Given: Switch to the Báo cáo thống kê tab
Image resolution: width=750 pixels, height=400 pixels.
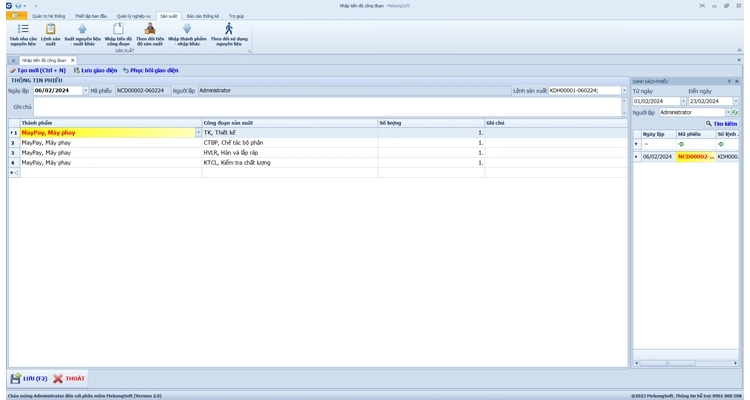Looking at the screenshot, I should click(x=202, y=16).
